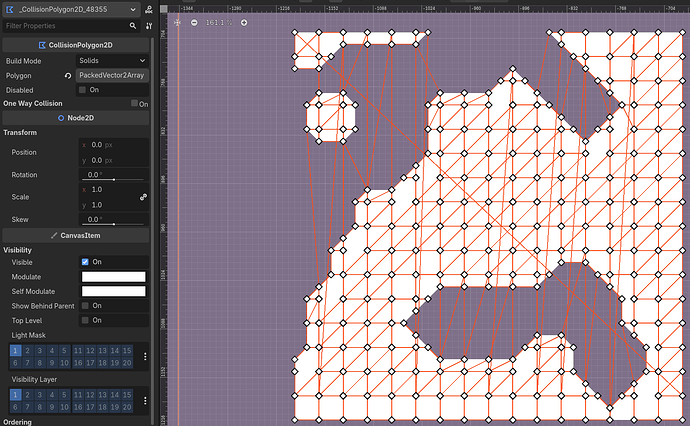This screenshot has width=690, height=426.
Task: Open the Build Mode Solids dropdown
Action: coord(112,61)
